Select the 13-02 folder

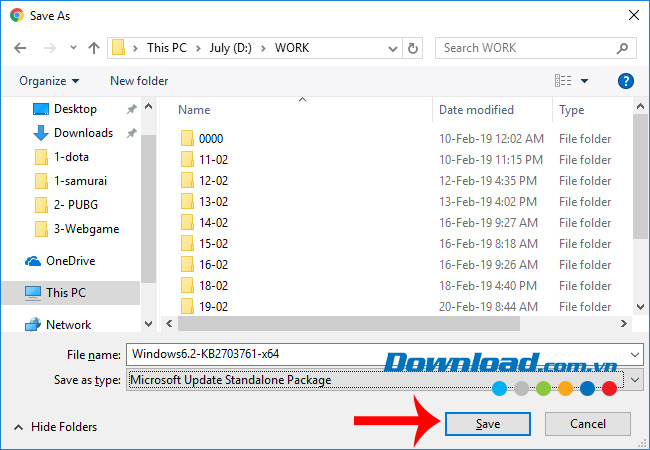pos(213,202)
